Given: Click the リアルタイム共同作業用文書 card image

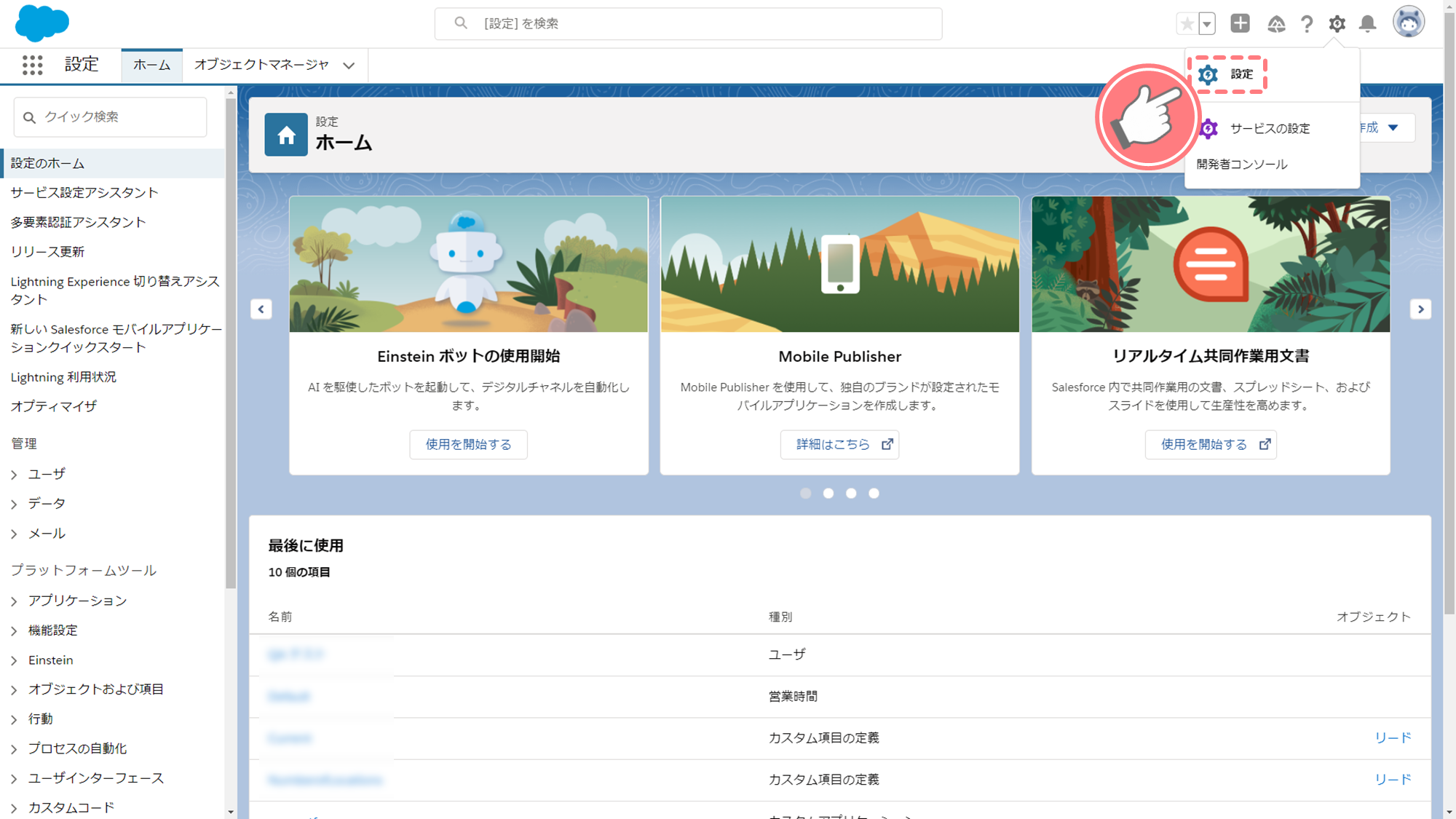Looking at the screenshot, I should [x=1211, y=264].
